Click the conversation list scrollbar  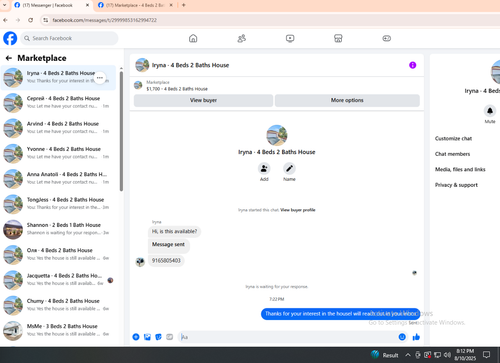point(121,131)
